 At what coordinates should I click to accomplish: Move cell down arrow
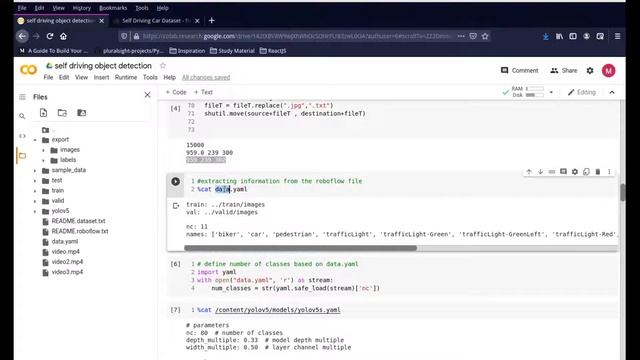coord(540,172)
